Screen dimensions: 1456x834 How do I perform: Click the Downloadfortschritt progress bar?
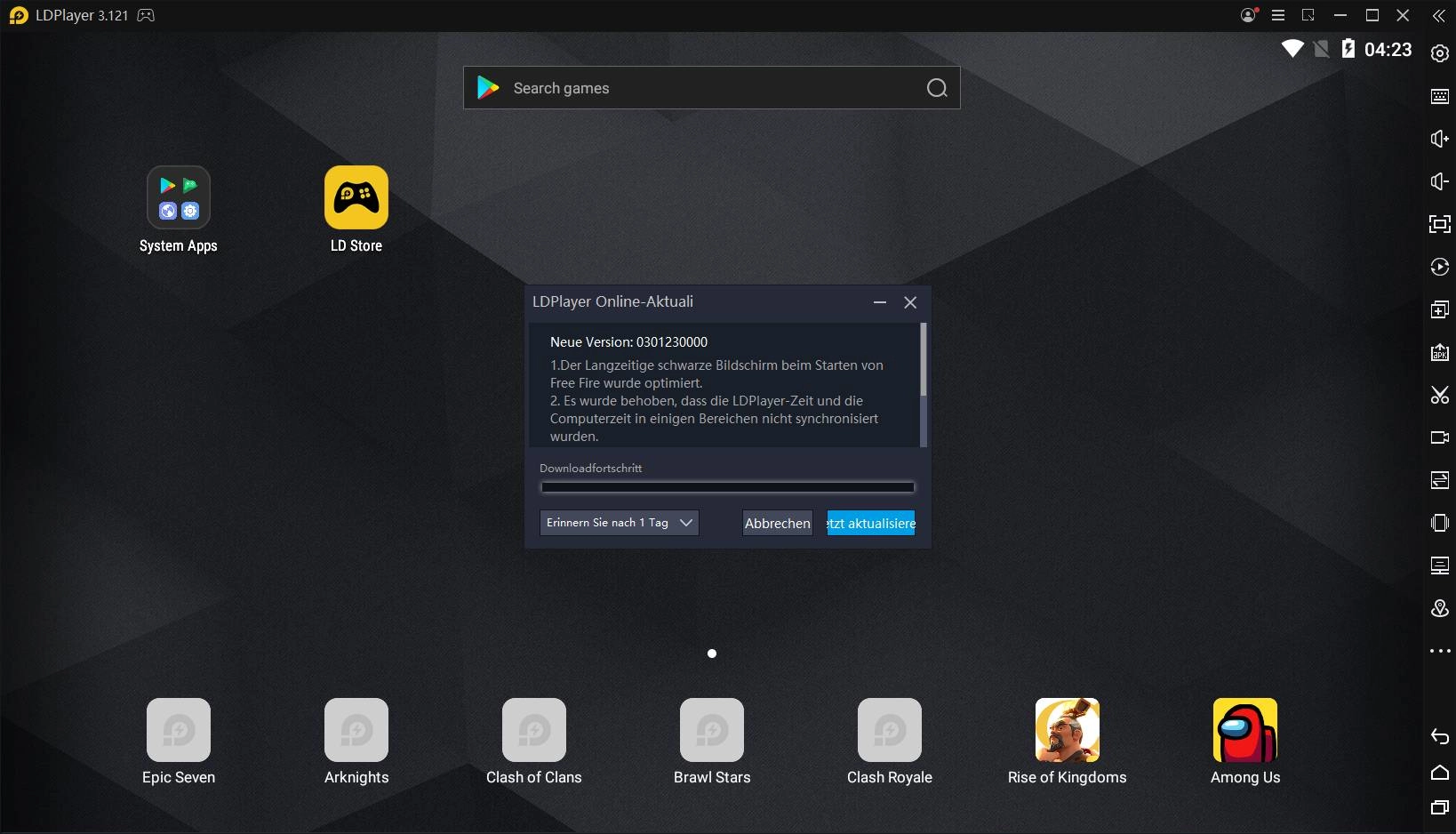(x=728, y=487)
